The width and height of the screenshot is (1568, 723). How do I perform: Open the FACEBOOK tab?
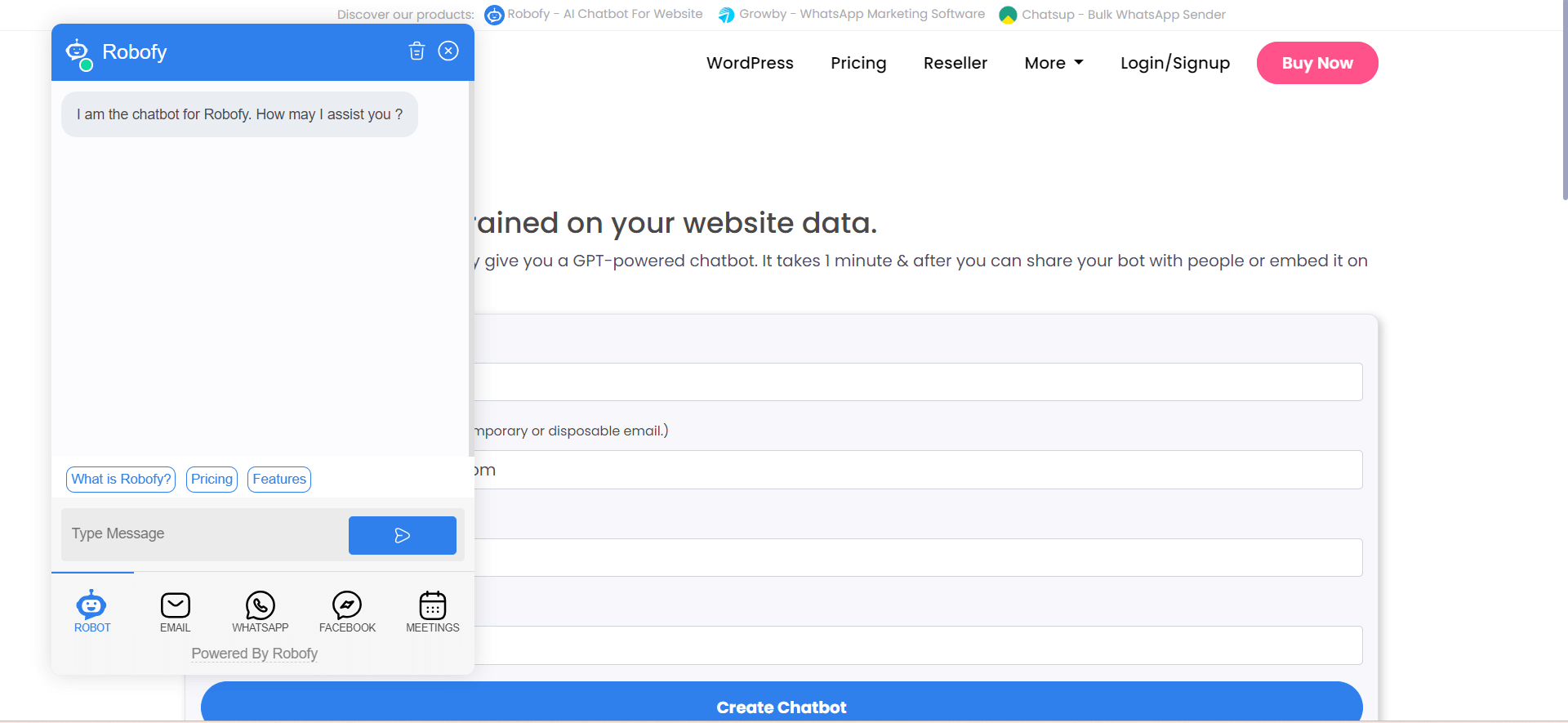pyautogui.click(x=347, y=611)
